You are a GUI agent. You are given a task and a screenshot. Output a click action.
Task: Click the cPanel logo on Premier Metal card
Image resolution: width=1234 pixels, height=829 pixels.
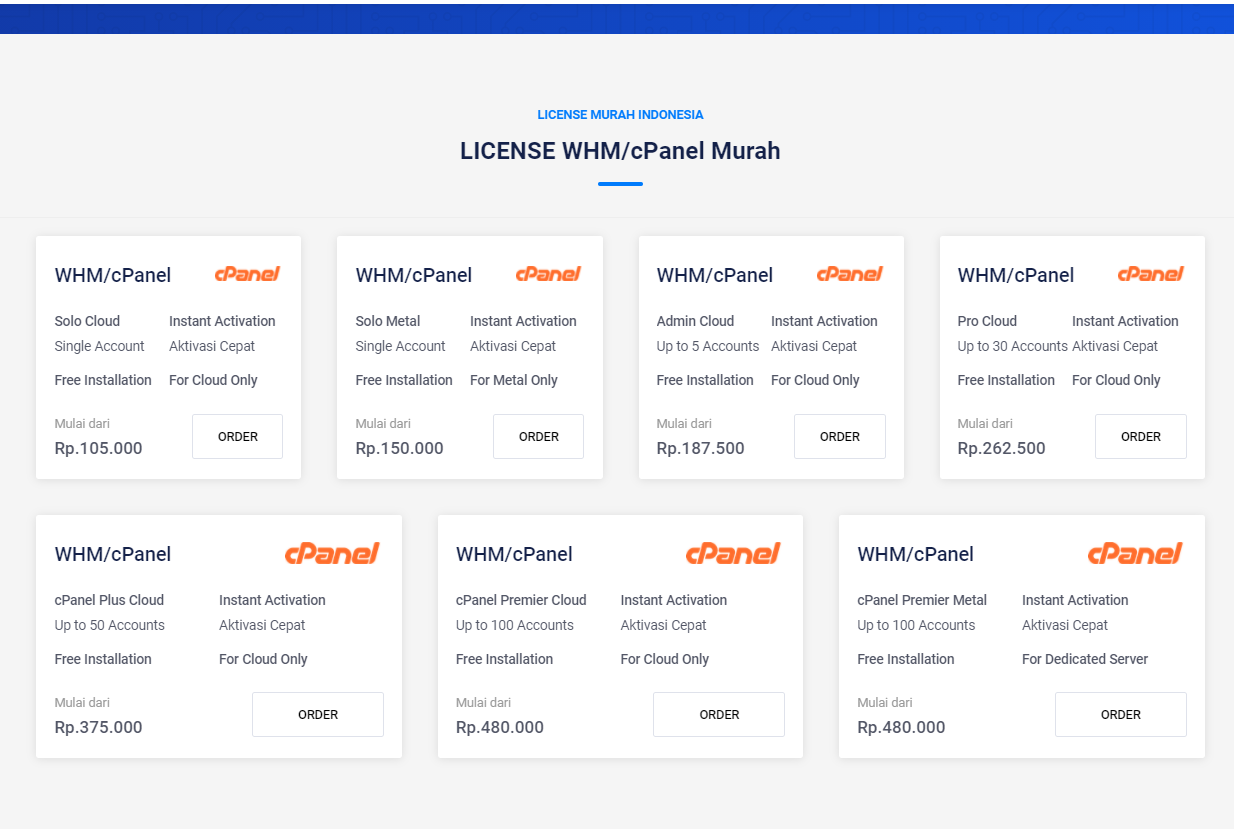(1135, 553)
